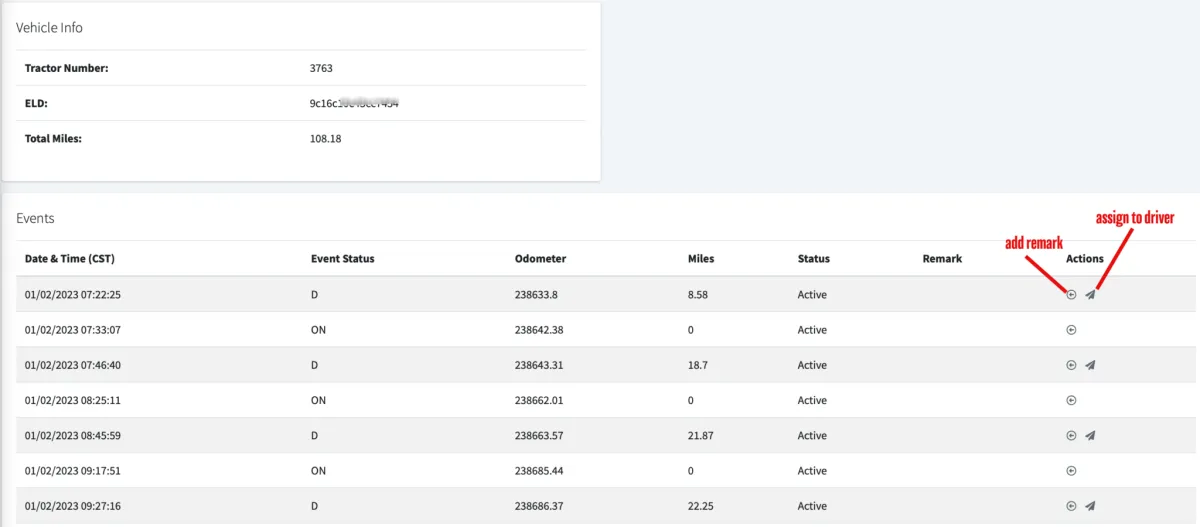This screenshot has height=527, width=1200.
Task: Click the Miles column header
Action: pos(701,259)
